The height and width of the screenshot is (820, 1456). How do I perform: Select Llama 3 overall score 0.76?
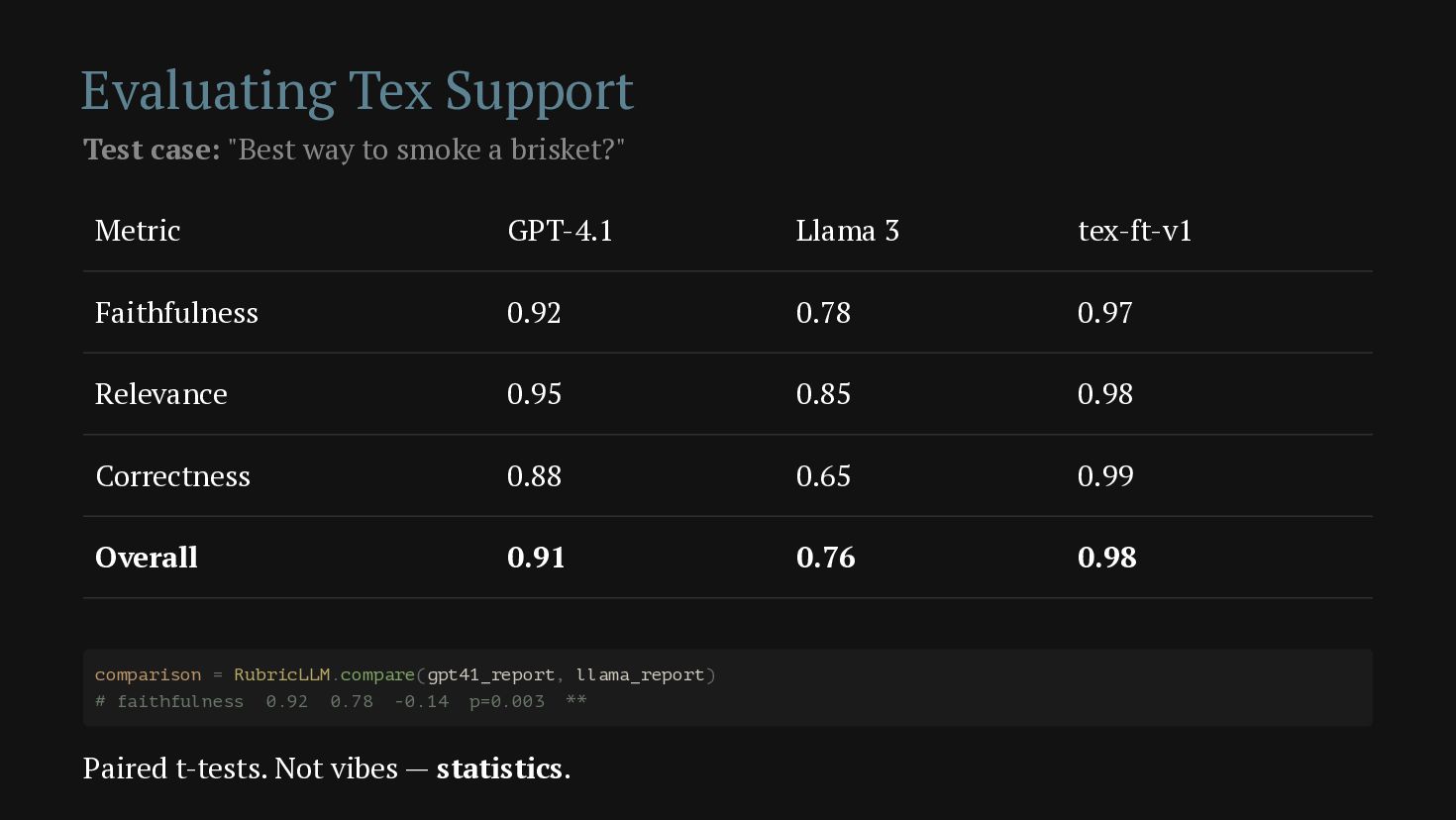point(826,558)
